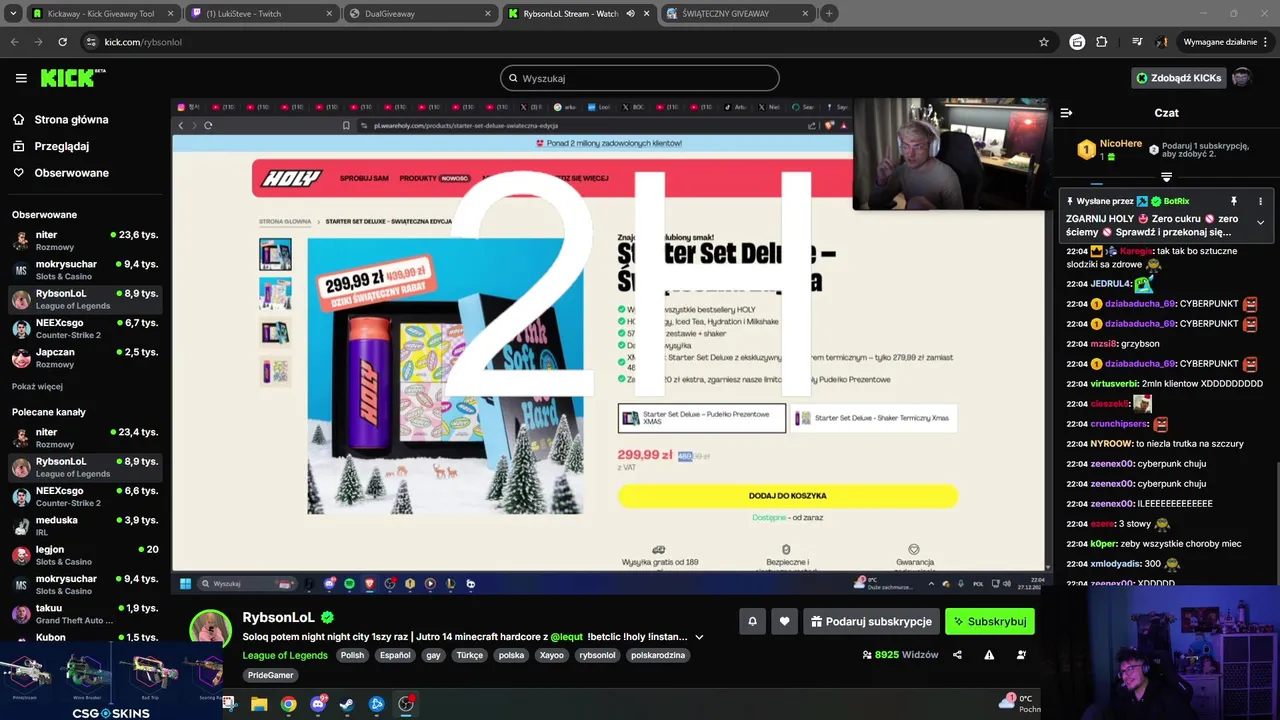Open niter channel in Obserwowane list
The image size is (1280, 720).
(x=85, y=241)
